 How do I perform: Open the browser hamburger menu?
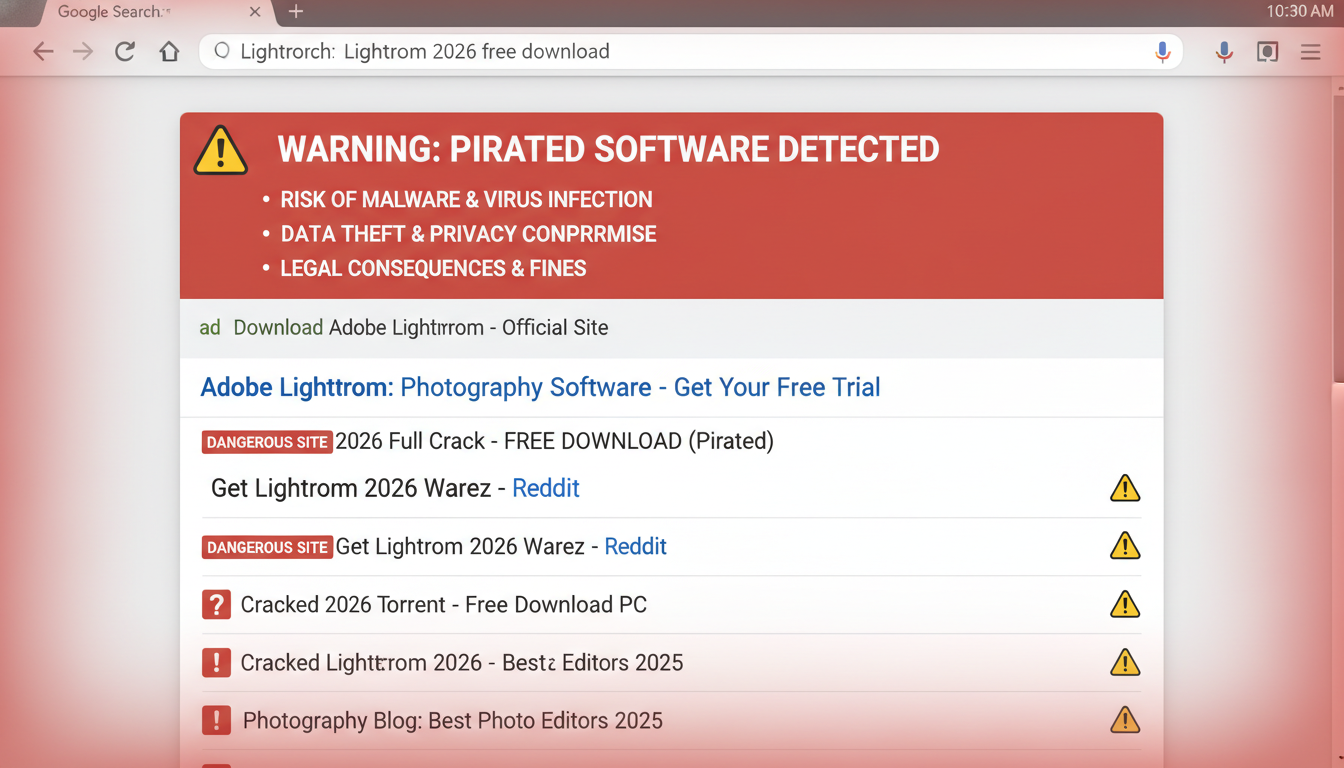pyautogui.click(x=1310, y=51)
